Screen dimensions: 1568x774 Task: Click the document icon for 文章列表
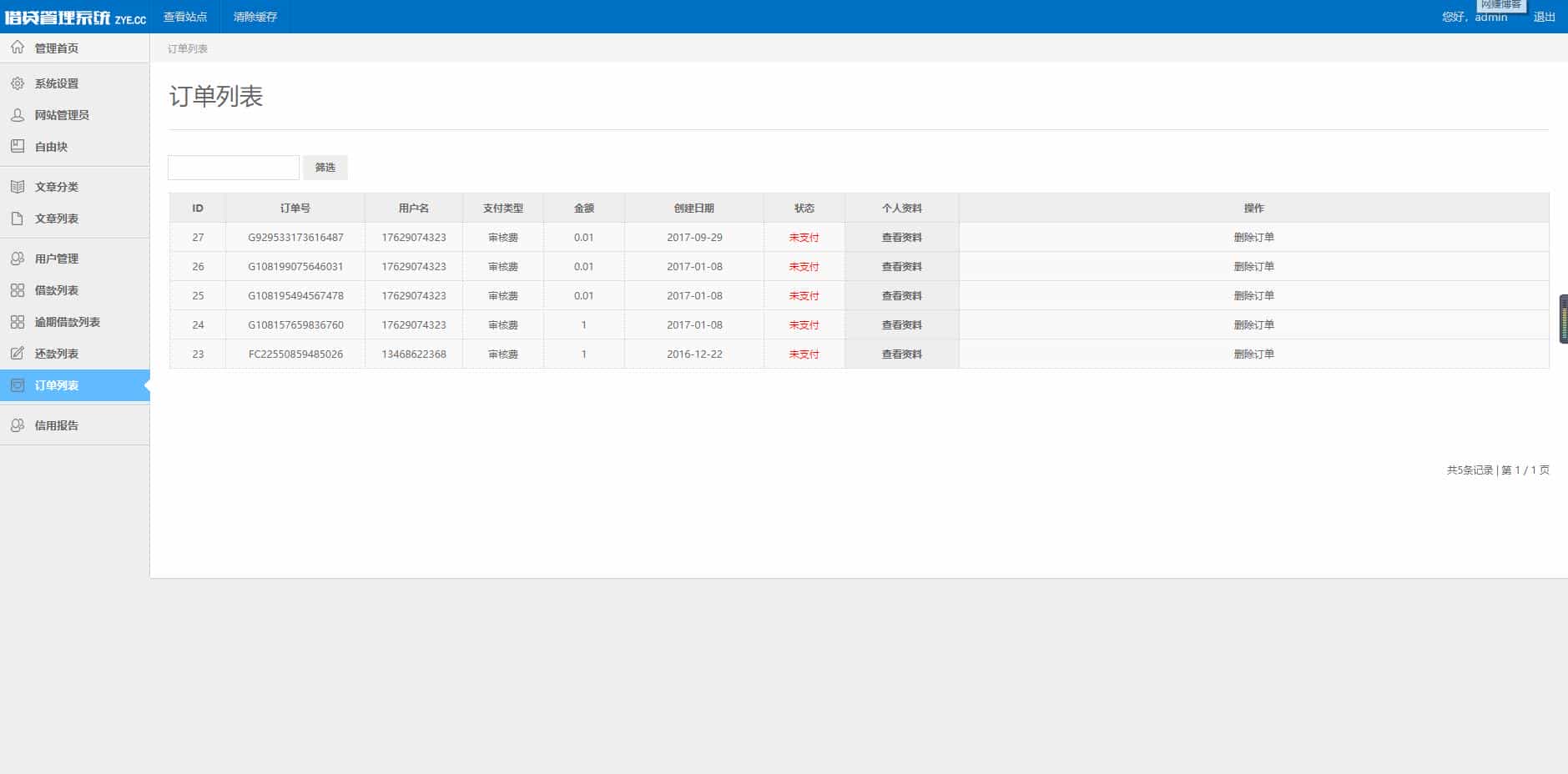(x=18, y=219)
